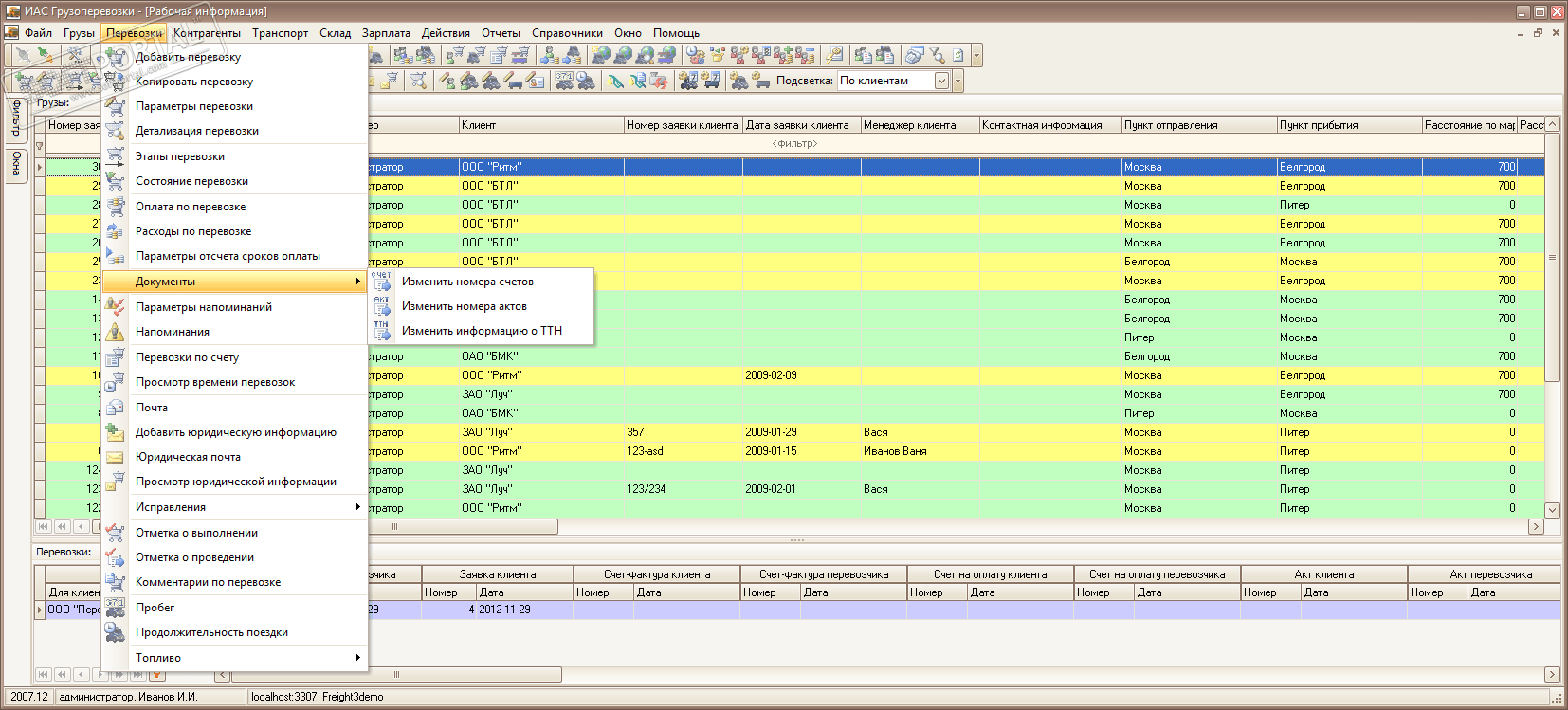This screenshot has height=710, width=1568.
Task: Open the 'Отчеты' menu
Action: [501, 33]
